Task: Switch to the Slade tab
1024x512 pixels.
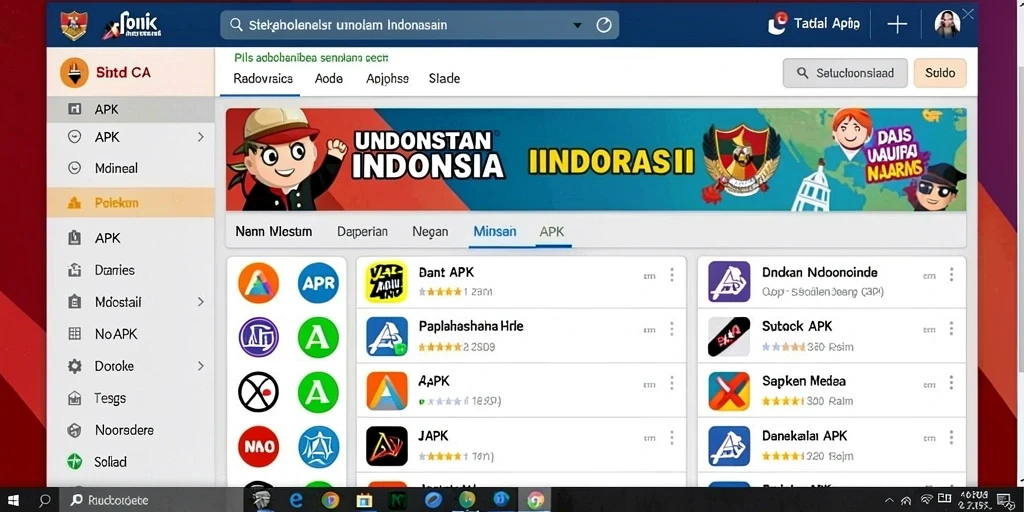Action: (x=444, y=78)
